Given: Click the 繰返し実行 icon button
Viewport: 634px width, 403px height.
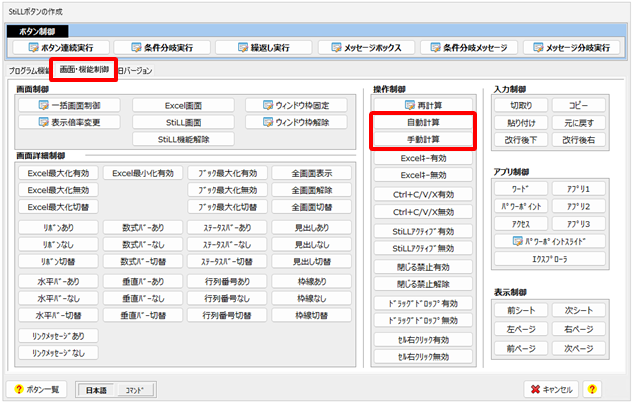Looking at the screenshot, I should [263, 47].
